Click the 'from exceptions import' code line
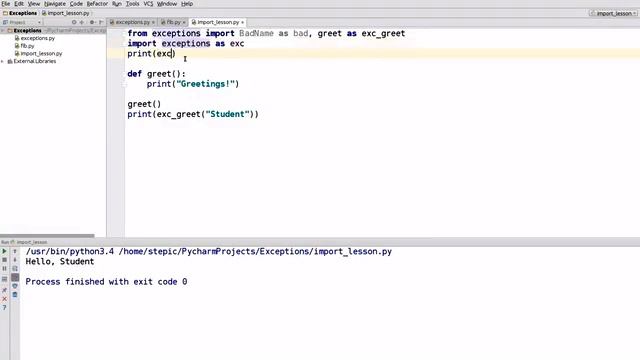Image resolution: width=640 pixels, height=360 pixels. [266, 33]
